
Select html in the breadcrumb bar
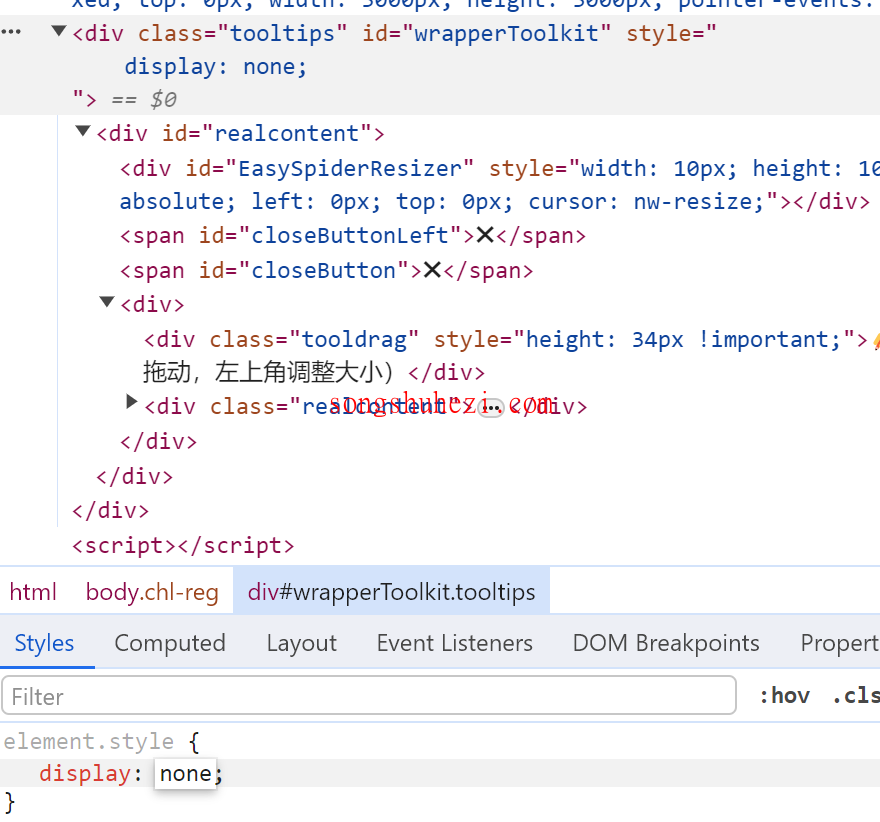click(33, 592)
